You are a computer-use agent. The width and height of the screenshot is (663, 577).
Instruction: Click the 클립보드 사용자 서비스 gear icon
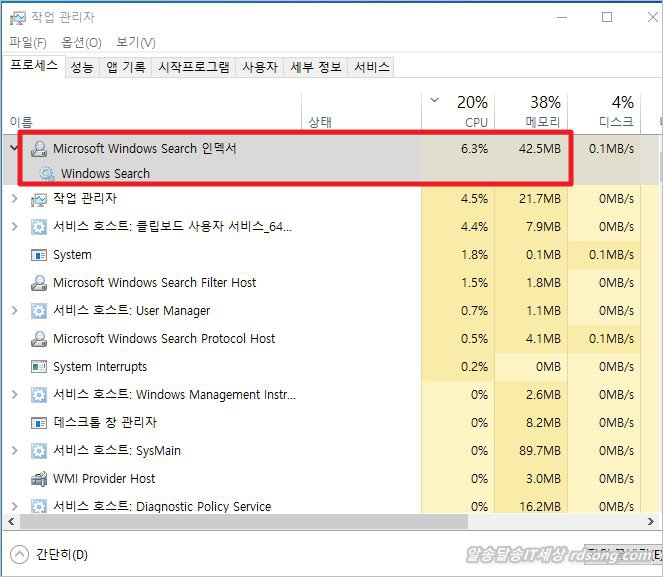click(39, 227)
